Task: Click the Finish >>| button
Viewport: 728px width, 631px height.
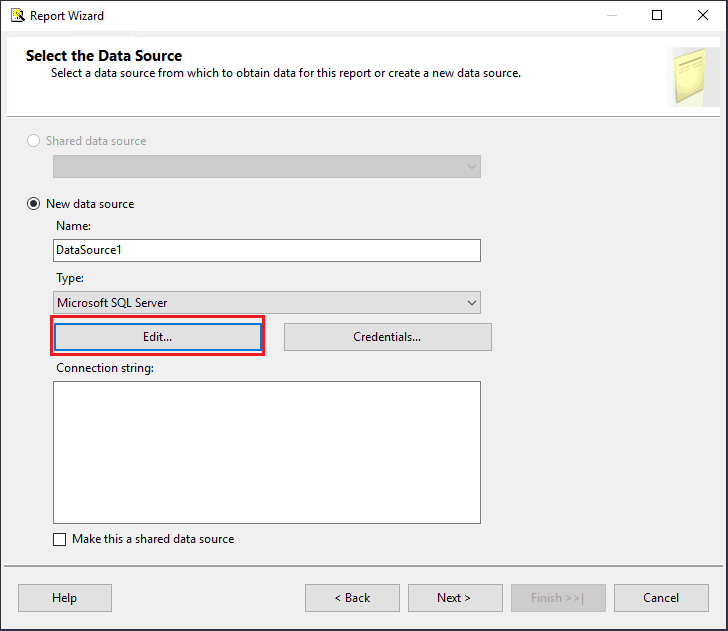Action: coord(558,598)
